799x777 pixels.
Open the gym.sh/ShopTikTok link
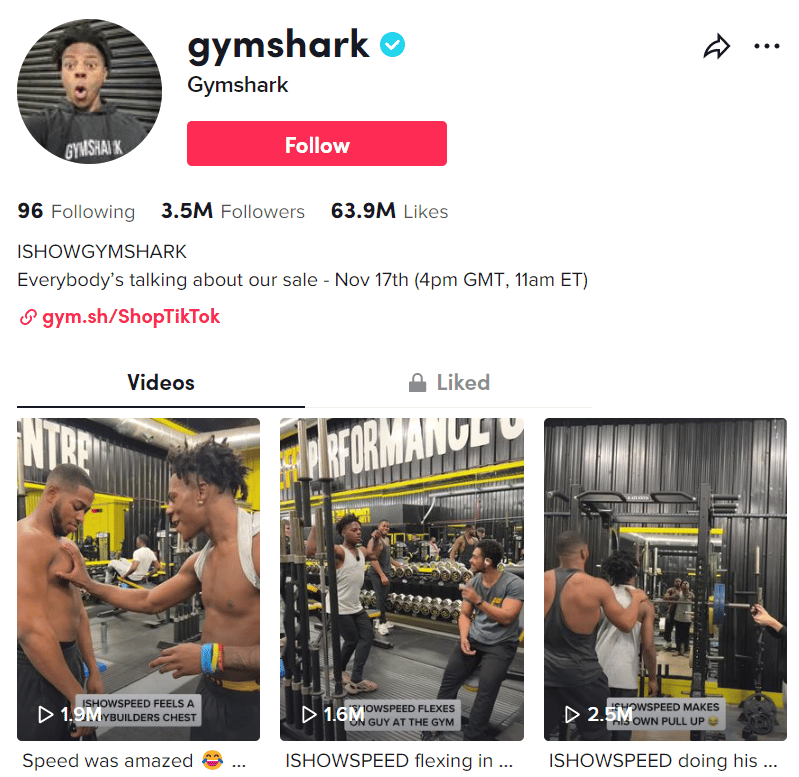click(131, 317)
